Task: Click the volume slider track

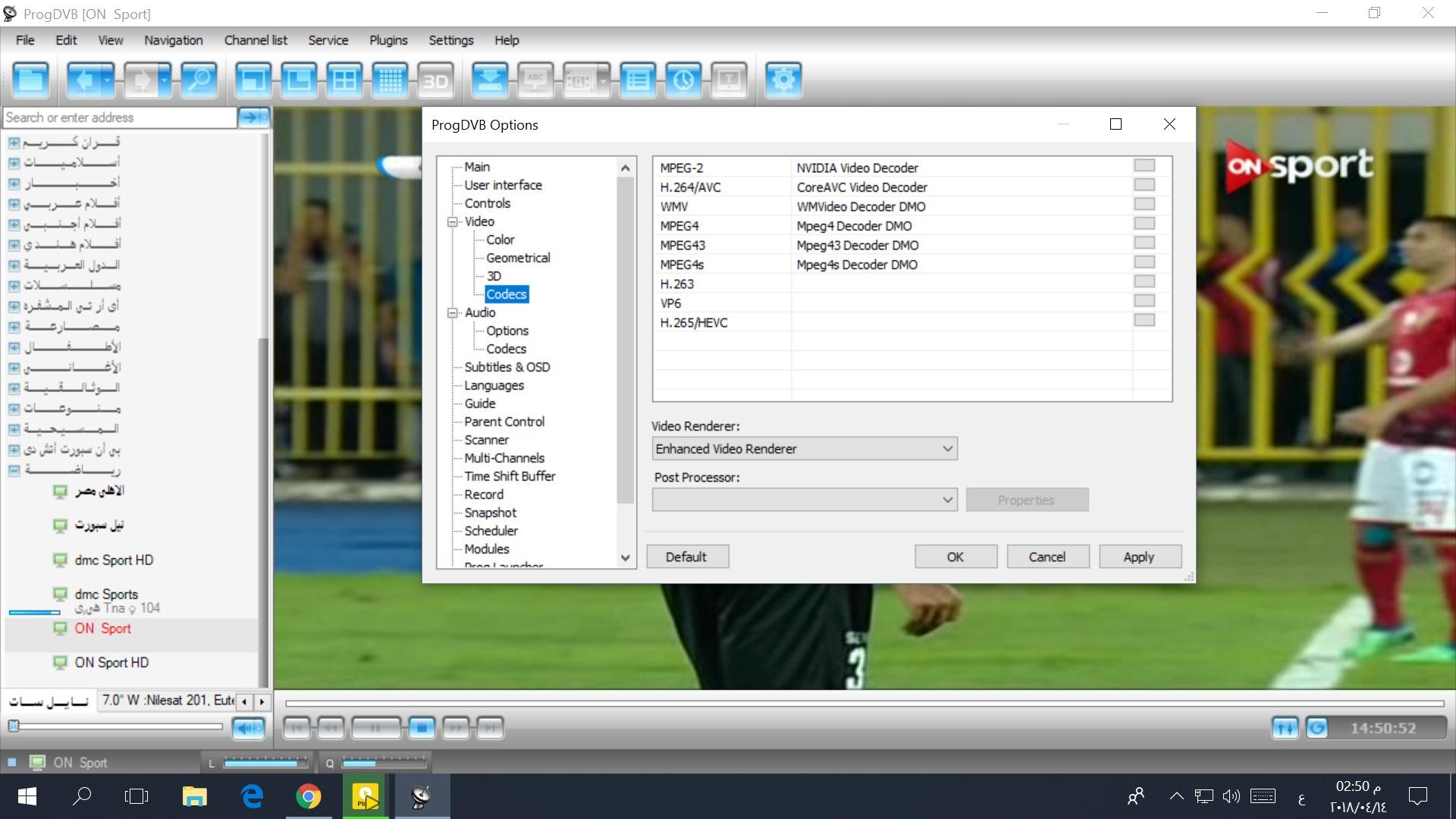Action: tap(118, 726)
